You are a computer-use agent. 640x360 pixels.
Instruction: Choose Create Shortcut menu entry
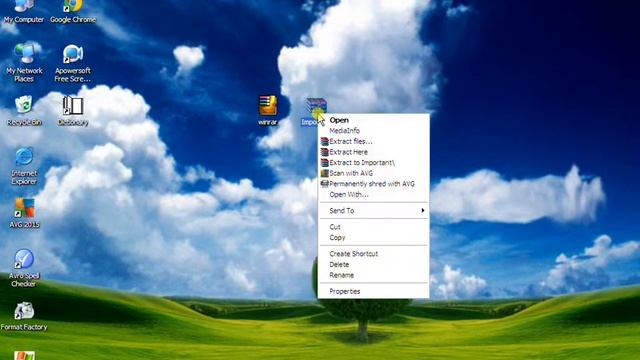point(373,253)
